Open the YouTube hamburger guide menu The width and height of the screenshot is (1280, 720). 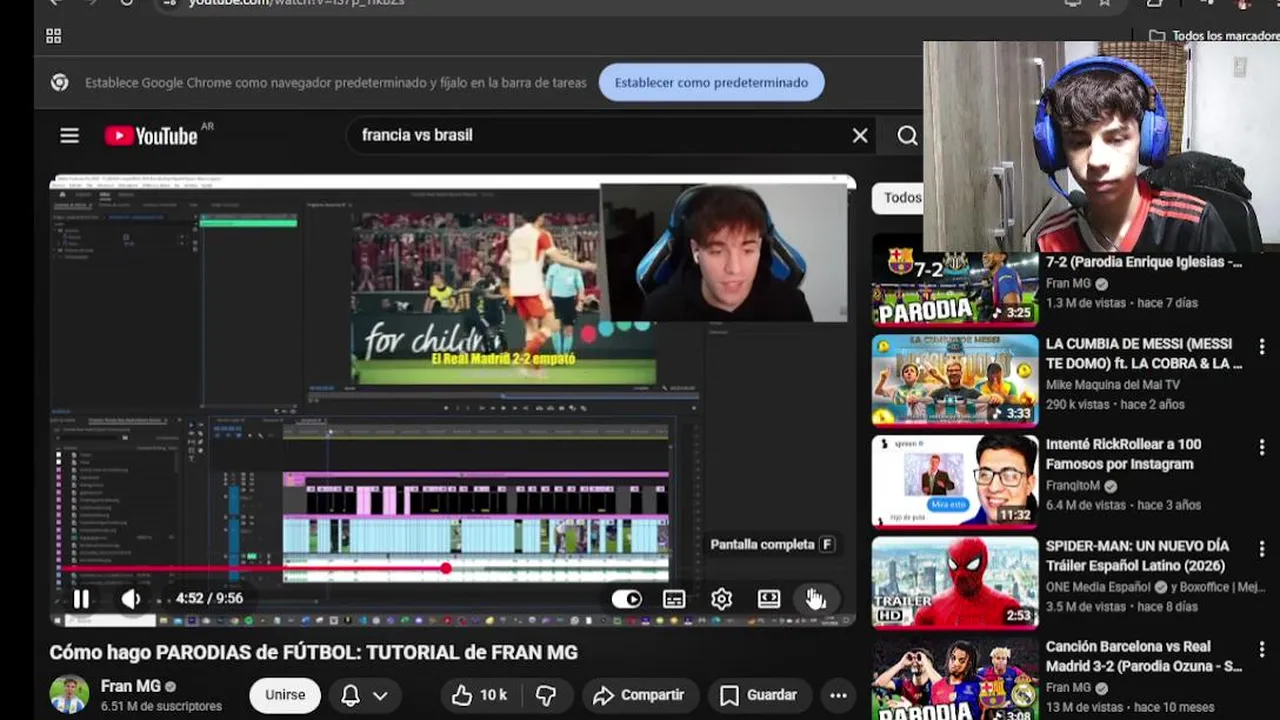point(69,135)
